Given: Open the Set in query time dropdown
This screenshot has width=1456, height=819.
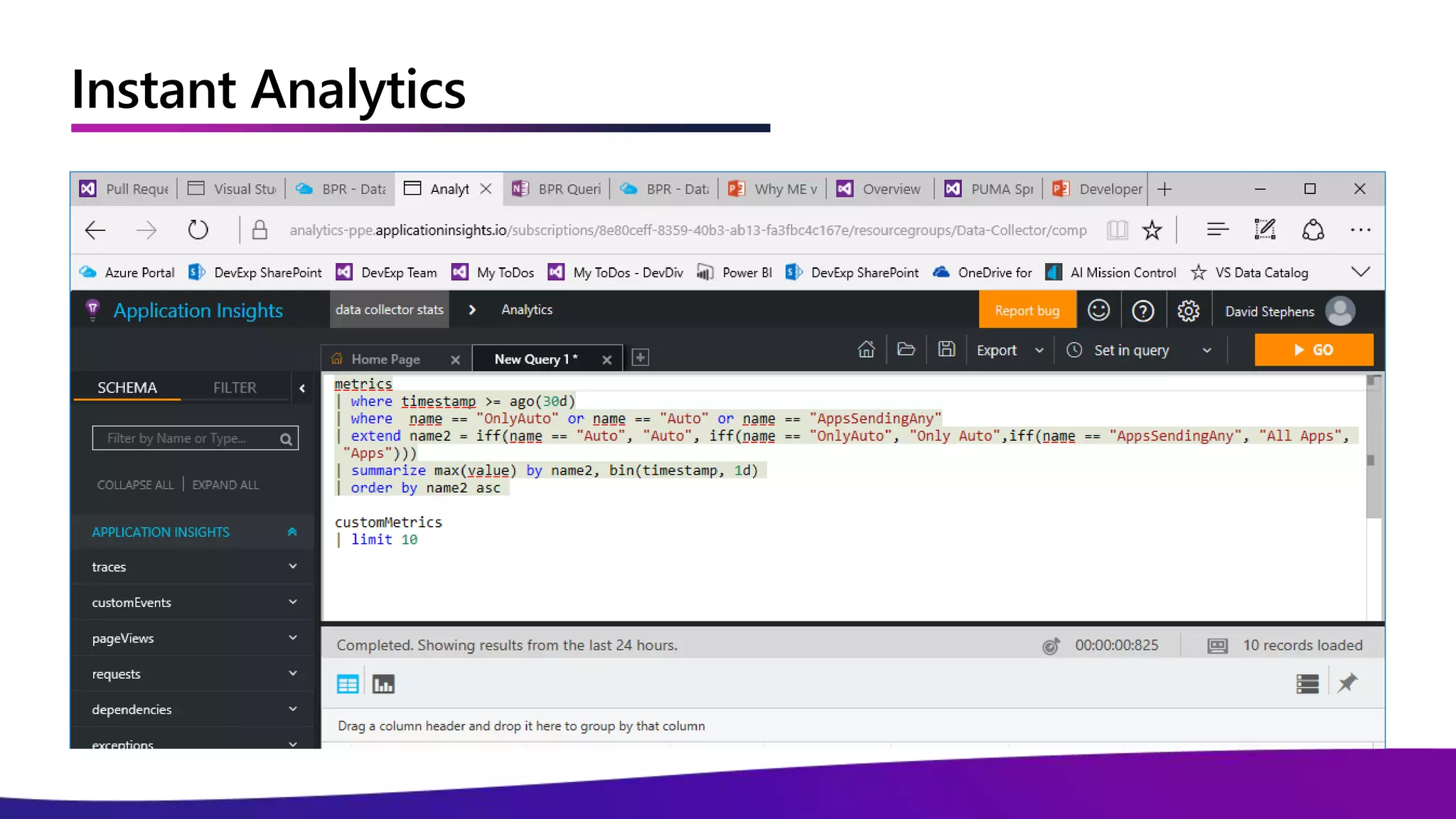Looking at the screenshot, I should coord(1139,350).
